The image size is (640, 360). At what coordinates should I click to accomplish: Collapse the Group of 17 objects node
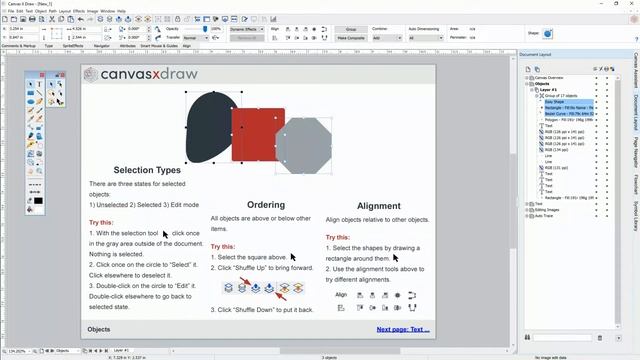pos(537,96)
